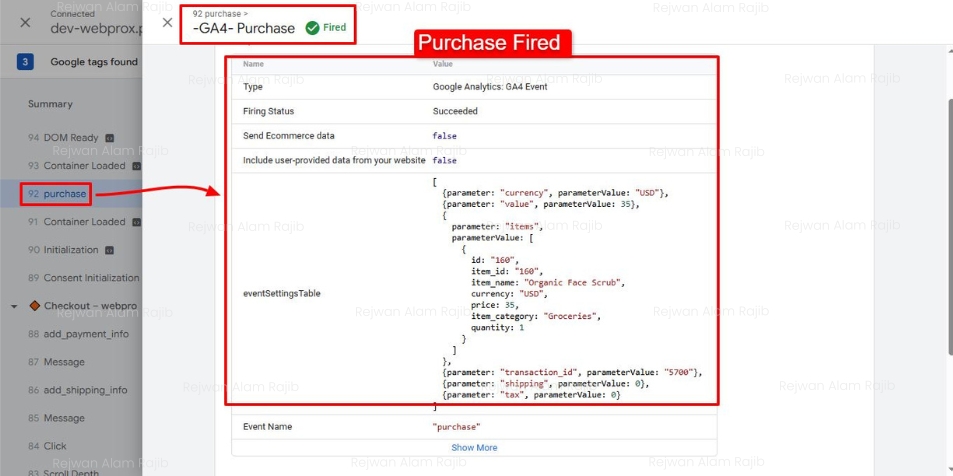Click the badge icon beside Container Loaded 93
This screenshot has height=476, width=953.
click(136, 166)
